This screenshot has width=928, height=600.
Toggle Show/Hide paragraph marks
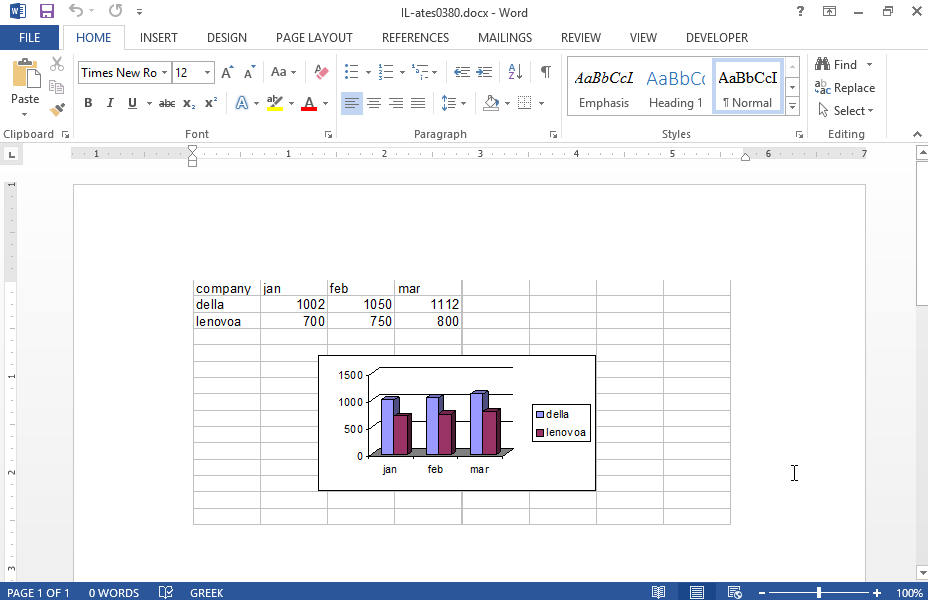click(x=546, y=72)
